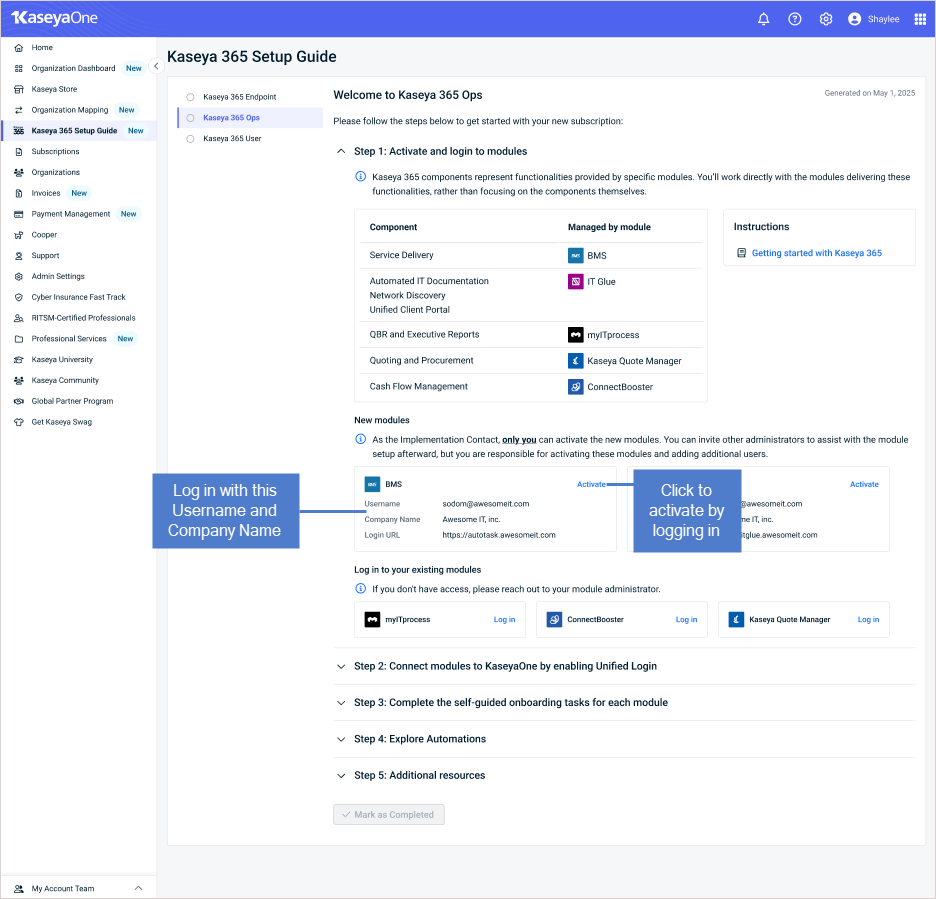Click the Kaseya 365 Setup Guide sidebar icon
The height and width of the screenshot is (899, 936).
point(19,131)
